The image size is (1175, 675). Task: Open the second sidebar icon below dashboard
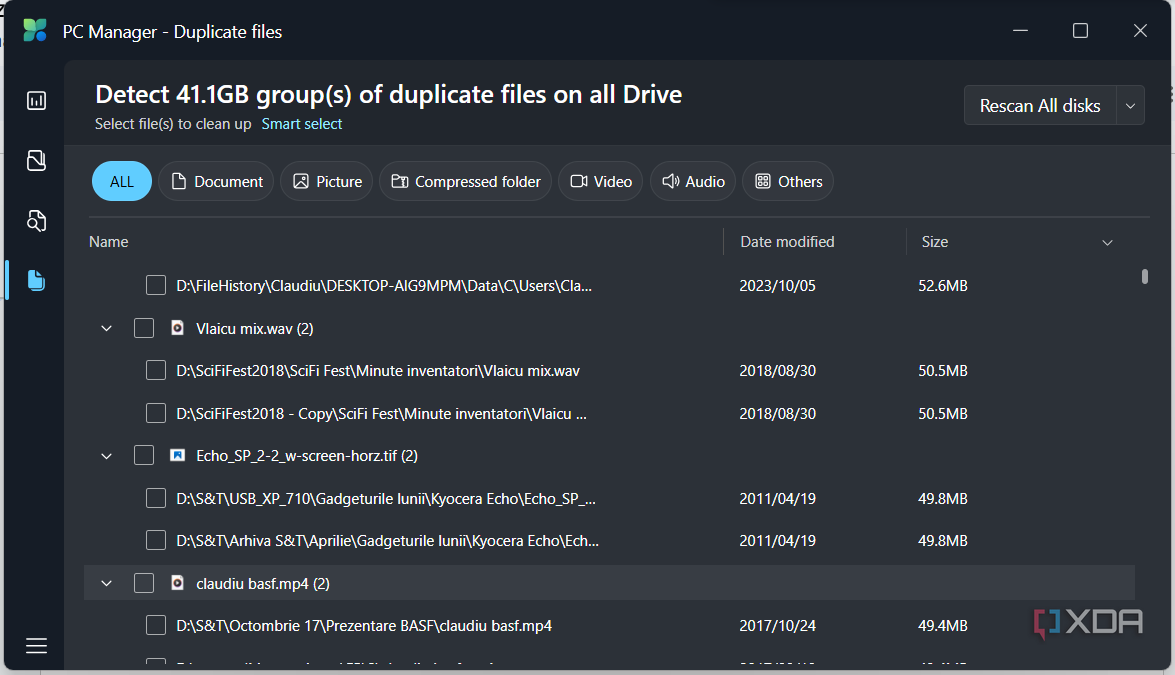36,160
